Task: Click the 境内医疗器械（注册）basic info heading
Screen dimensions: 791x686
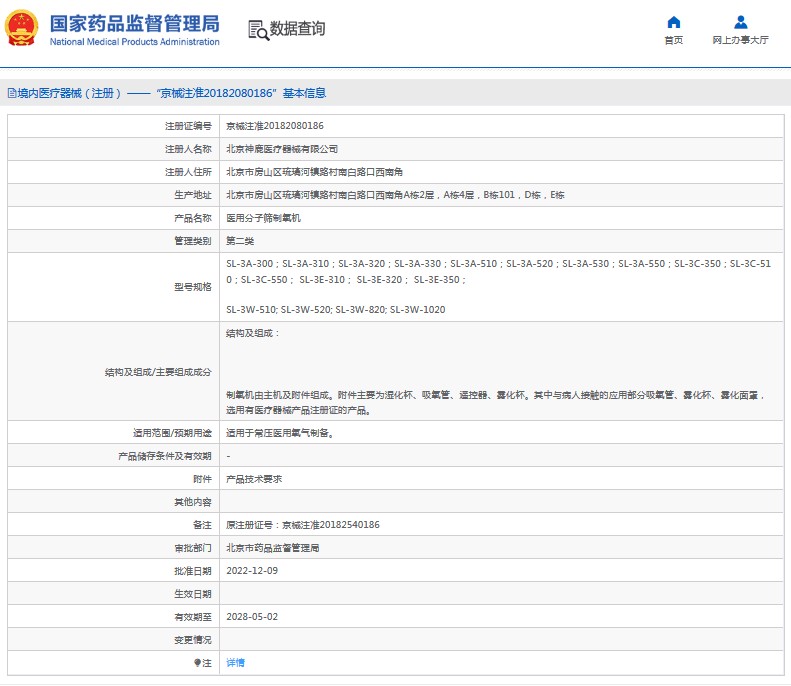Action: [170, 93]
